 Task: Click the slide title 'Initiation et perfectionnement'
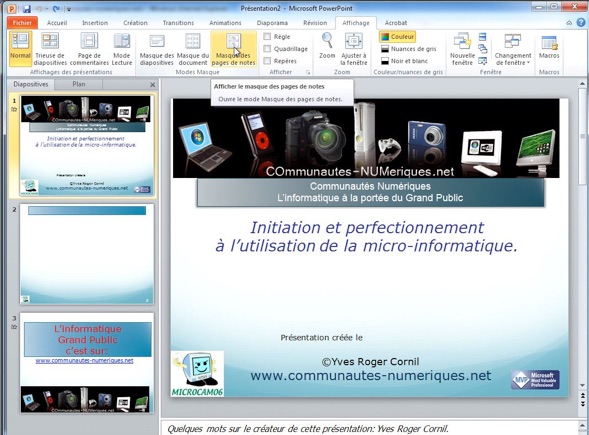click(367, 227)
